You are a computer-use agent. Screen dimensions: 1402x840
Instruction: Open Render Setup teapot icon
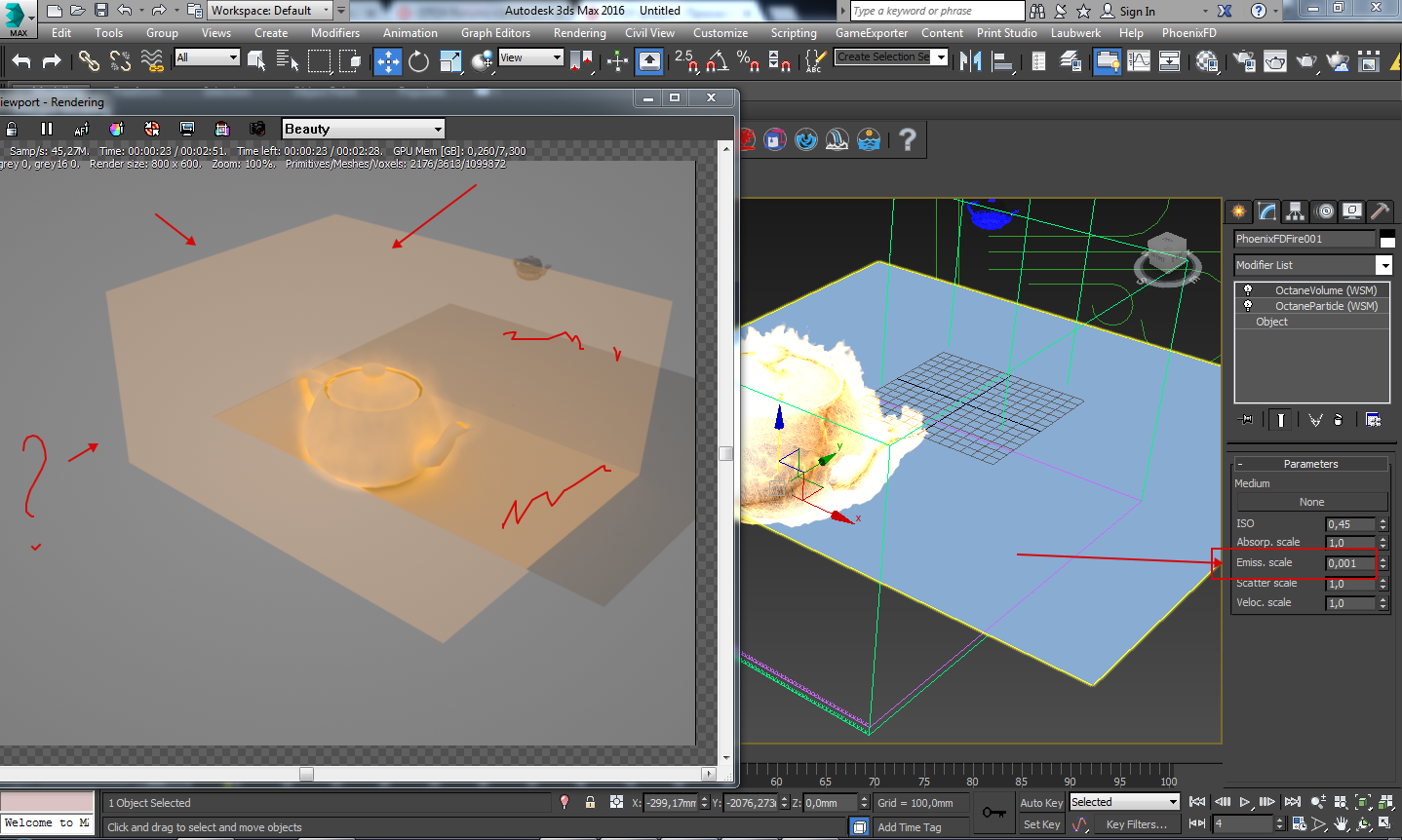(1244, 61)
